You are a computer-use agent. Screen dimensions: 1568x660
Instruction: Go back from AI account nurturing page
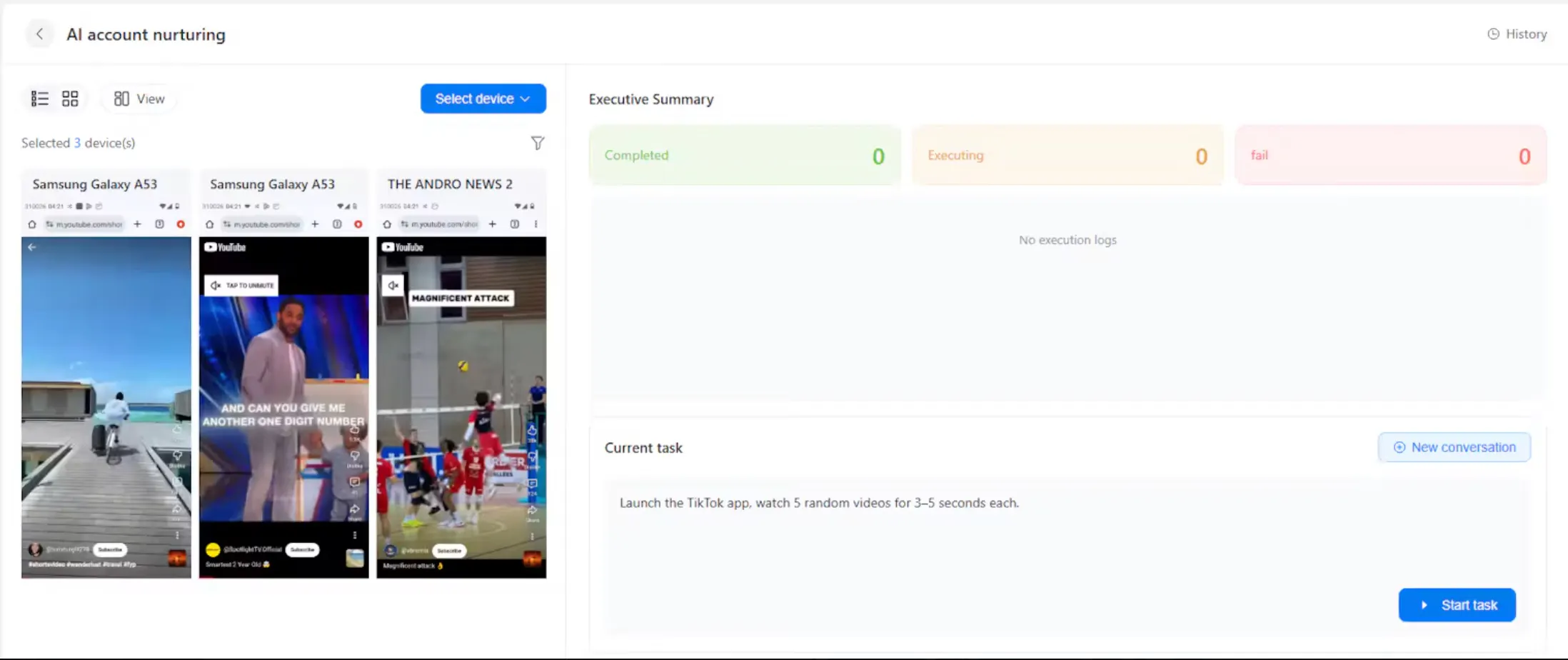[x=40, y=34]
